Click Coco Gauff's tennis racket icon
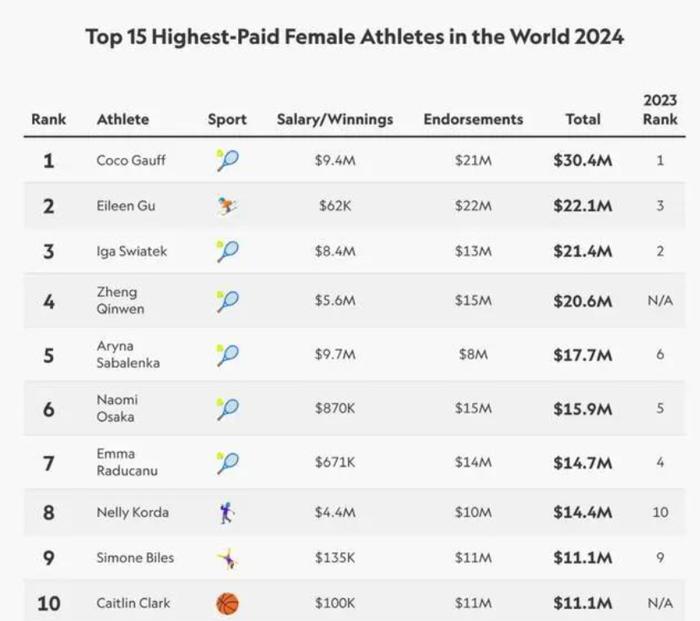The height and width of the screenshot is (621, 700). pyautogui.click(x=227, y=160)
